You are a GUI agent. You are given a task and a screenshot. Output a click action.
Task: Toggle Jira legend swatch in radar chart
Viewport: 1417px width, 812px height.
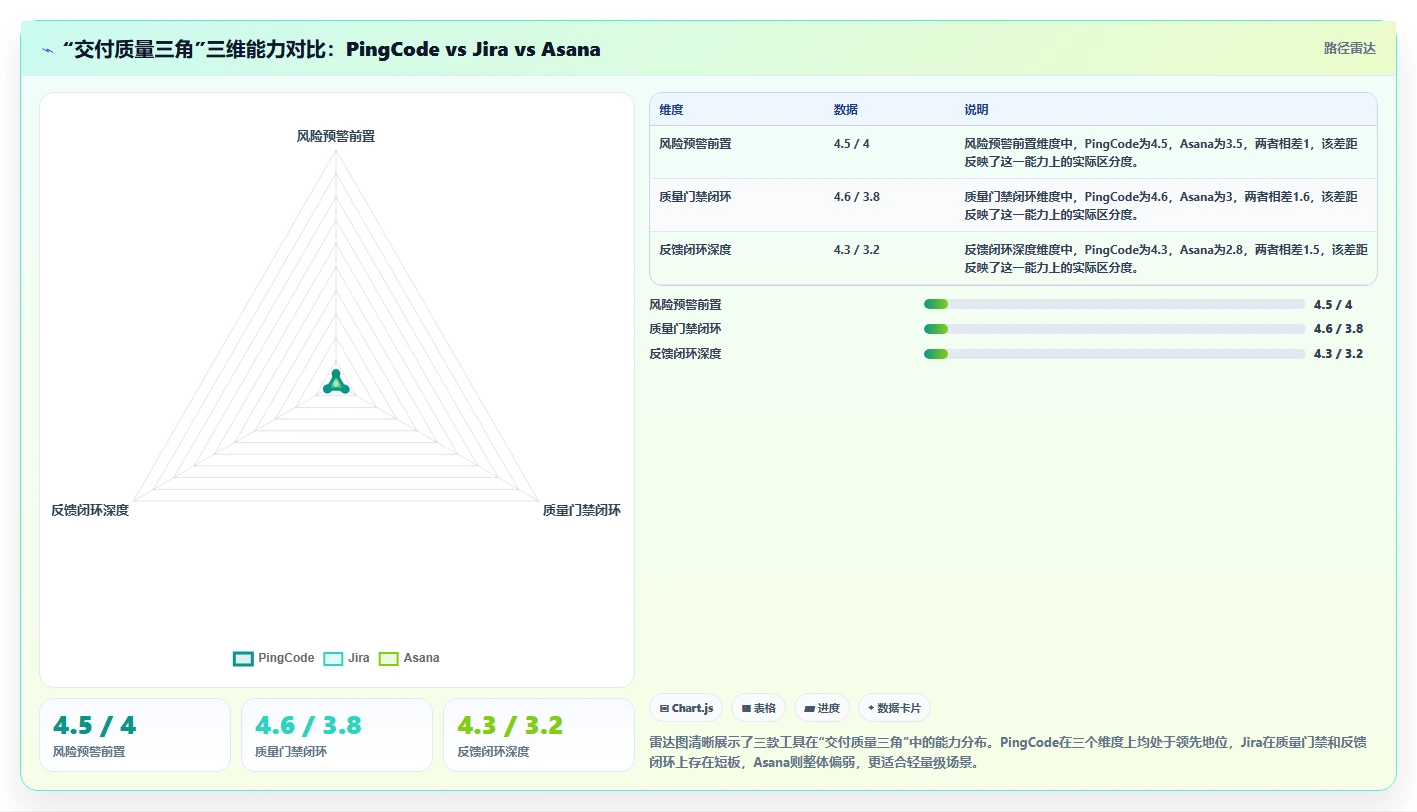point(333,658)
